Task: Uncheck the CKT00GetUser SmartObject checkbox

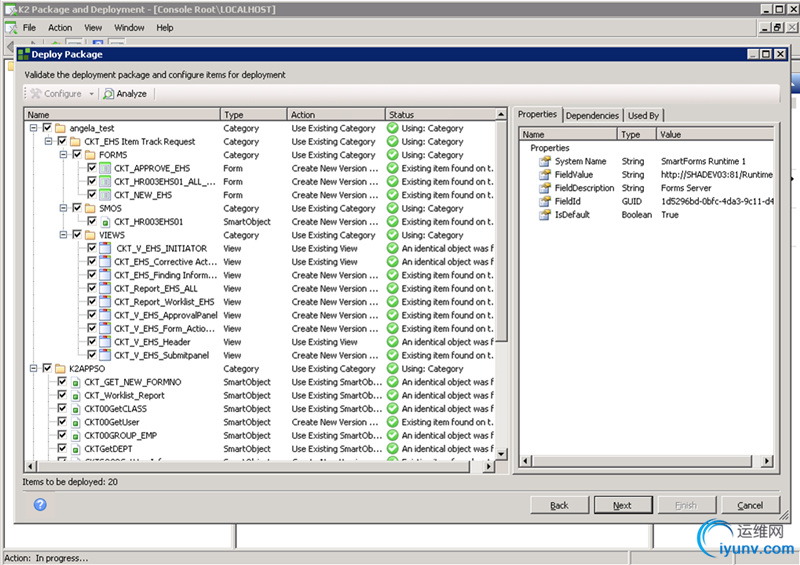Action: click(61, 422)
